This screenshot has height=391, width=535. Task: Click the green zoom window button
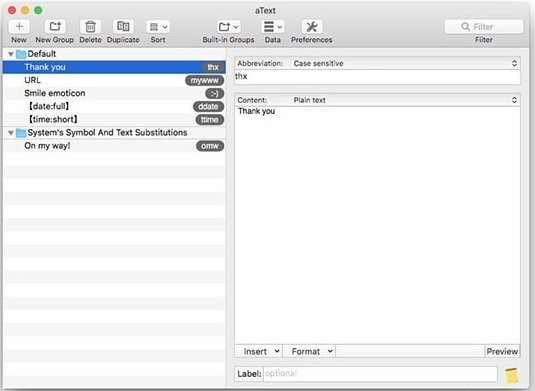point(38,10)
